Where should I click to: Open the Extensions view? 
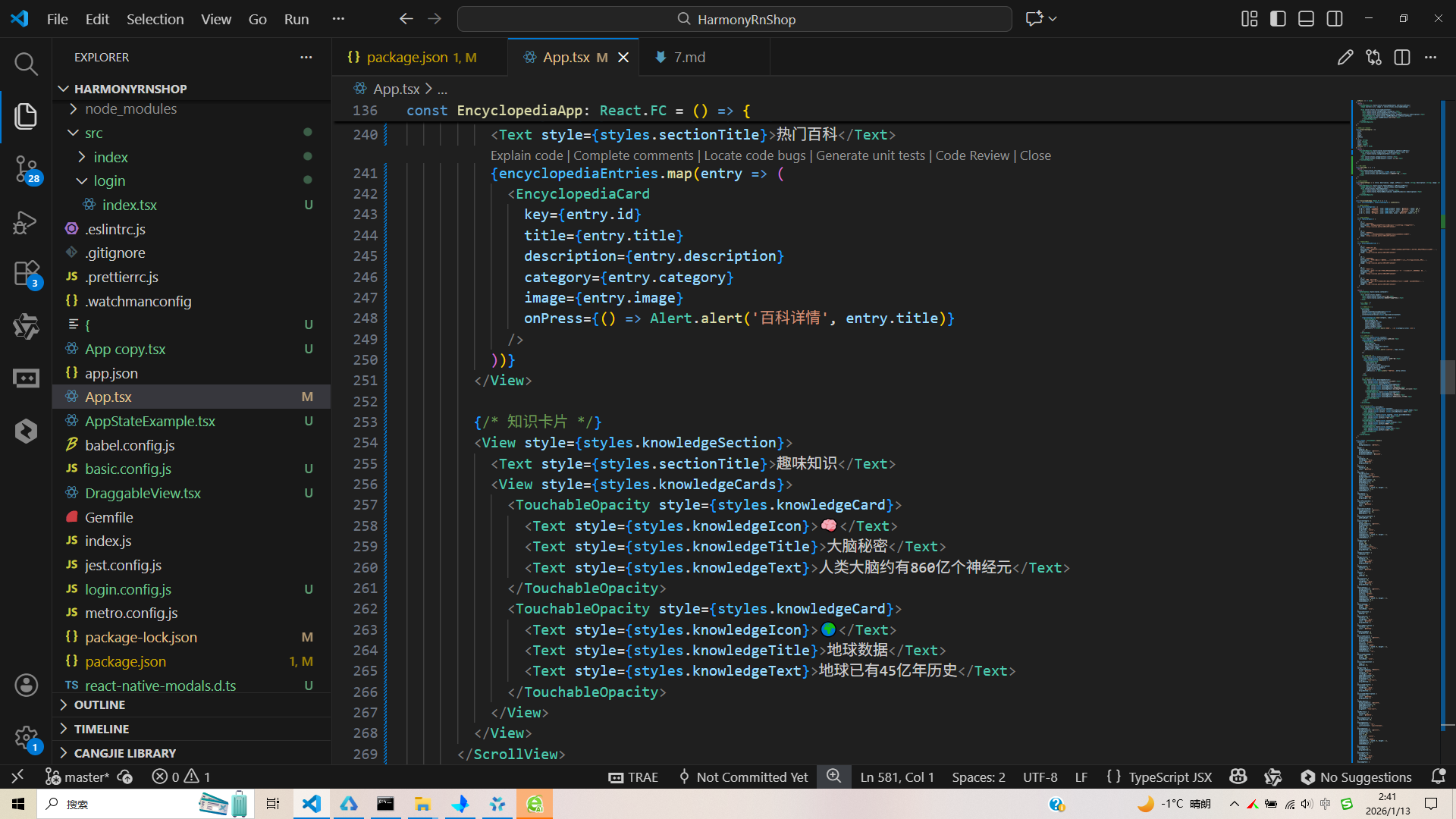click(26, 273)
